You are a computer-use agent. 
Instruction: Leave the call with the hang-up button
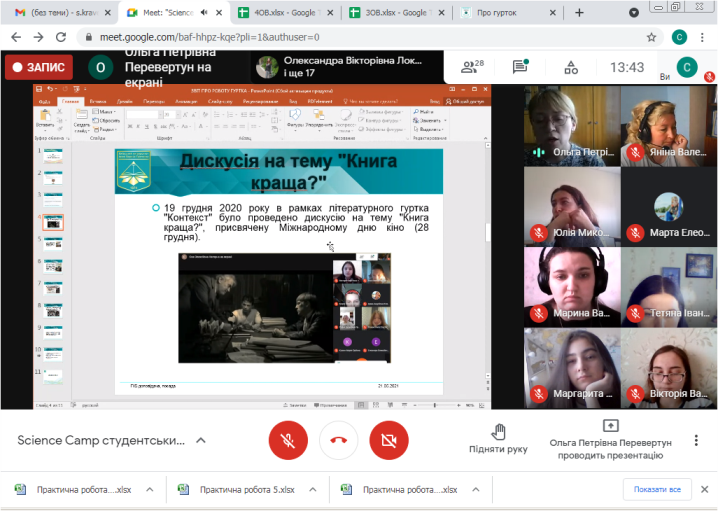click(338, 440)
